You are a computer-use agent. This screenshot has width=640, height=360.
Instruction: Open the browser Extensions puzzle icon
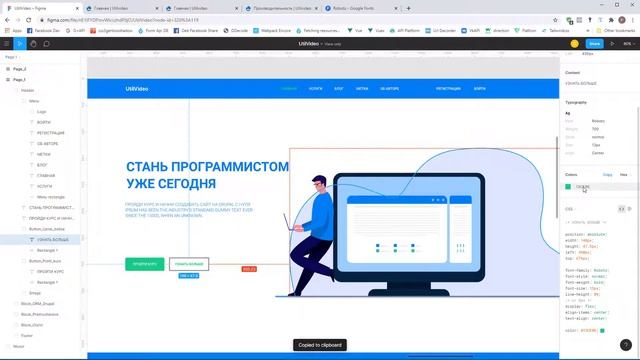click(611, 20)
